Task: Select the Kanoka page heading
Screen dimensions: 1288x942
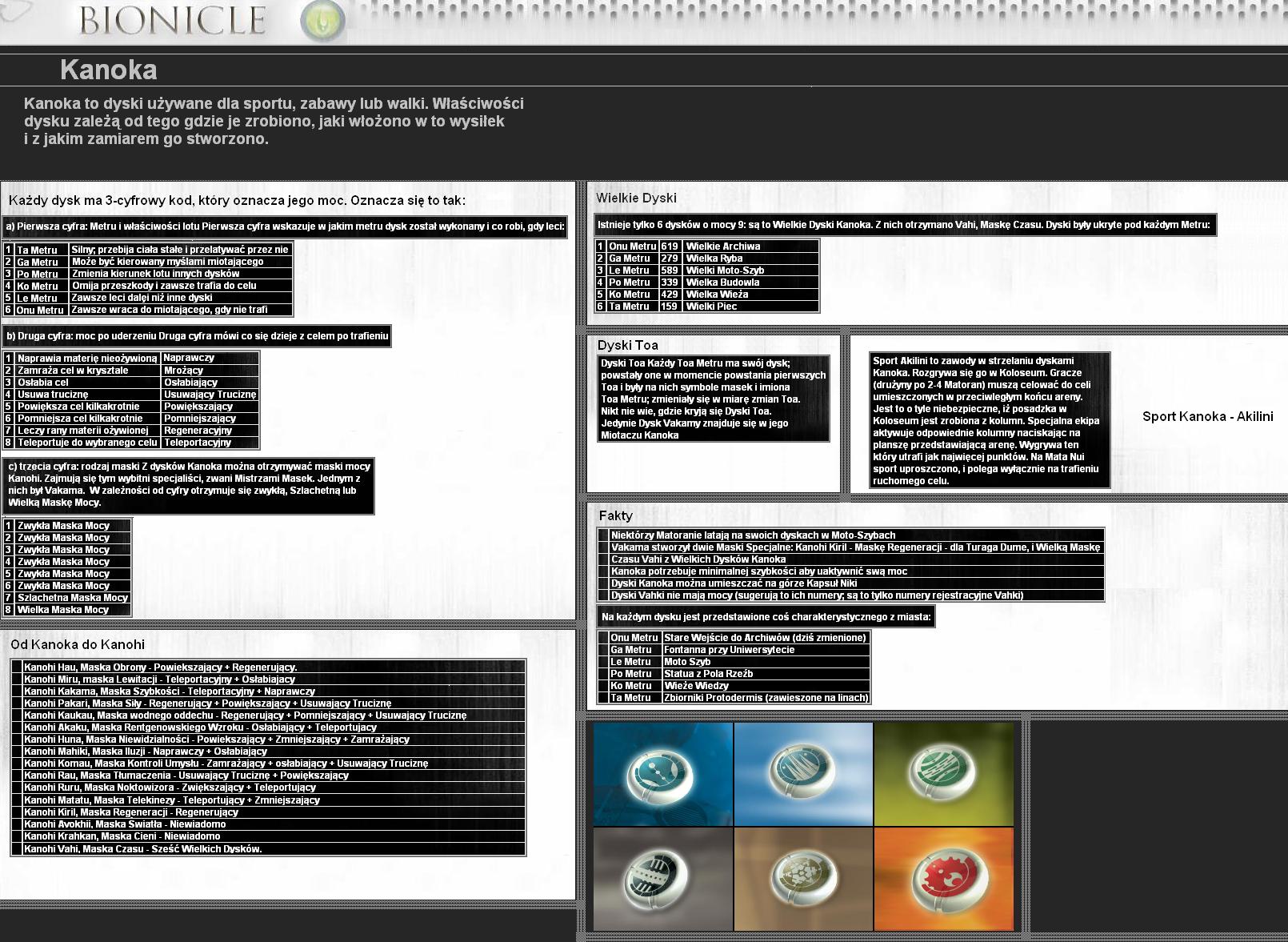Action: 108,70
